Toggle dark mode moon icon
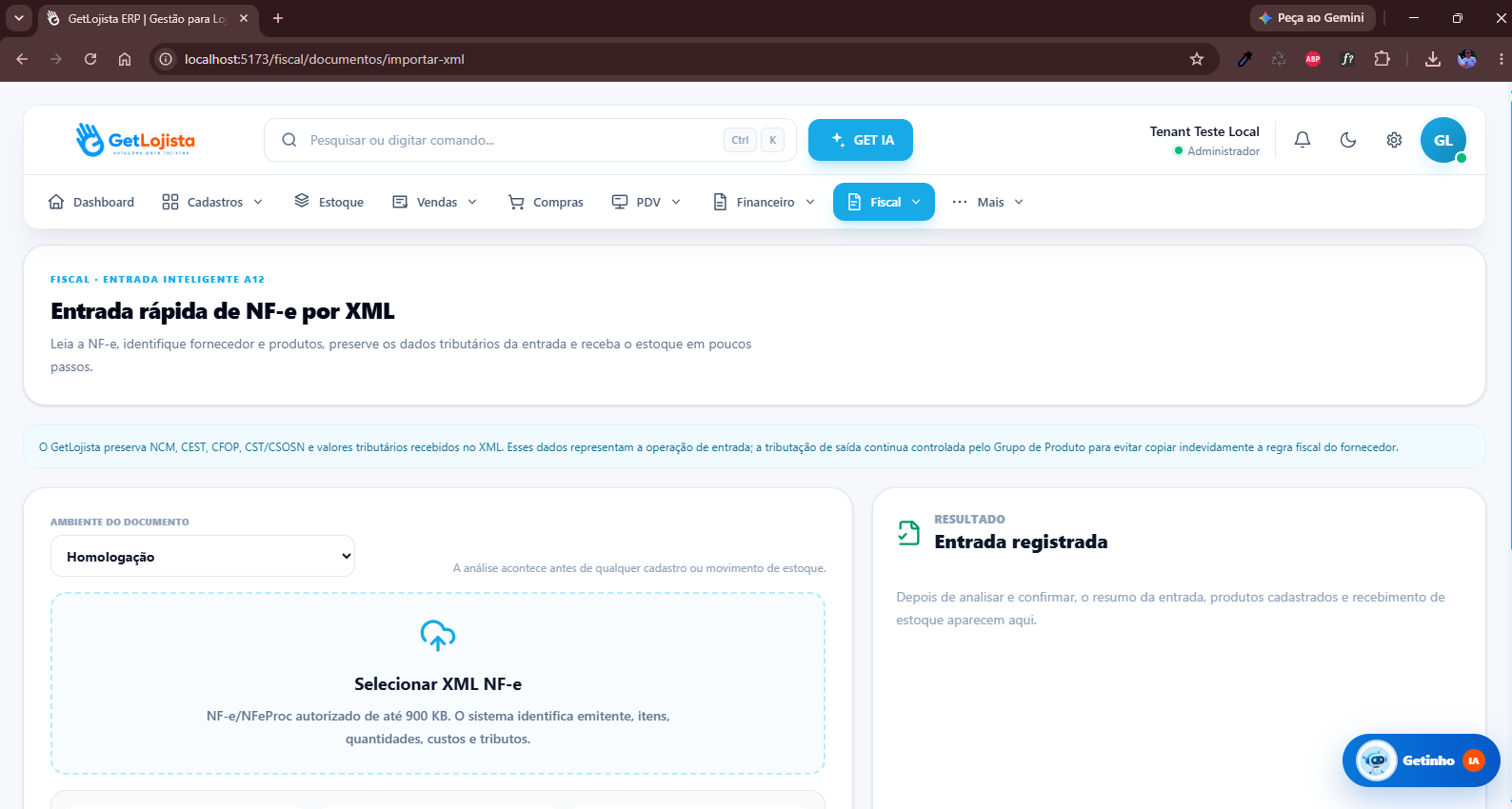 [x=1348, y=140]
